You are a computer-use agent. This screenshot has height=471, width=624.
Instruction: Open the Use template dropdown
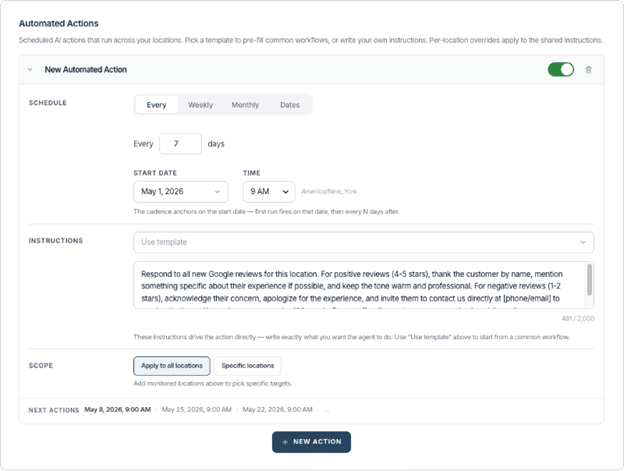pyautogui.click(x=363, y=242)
